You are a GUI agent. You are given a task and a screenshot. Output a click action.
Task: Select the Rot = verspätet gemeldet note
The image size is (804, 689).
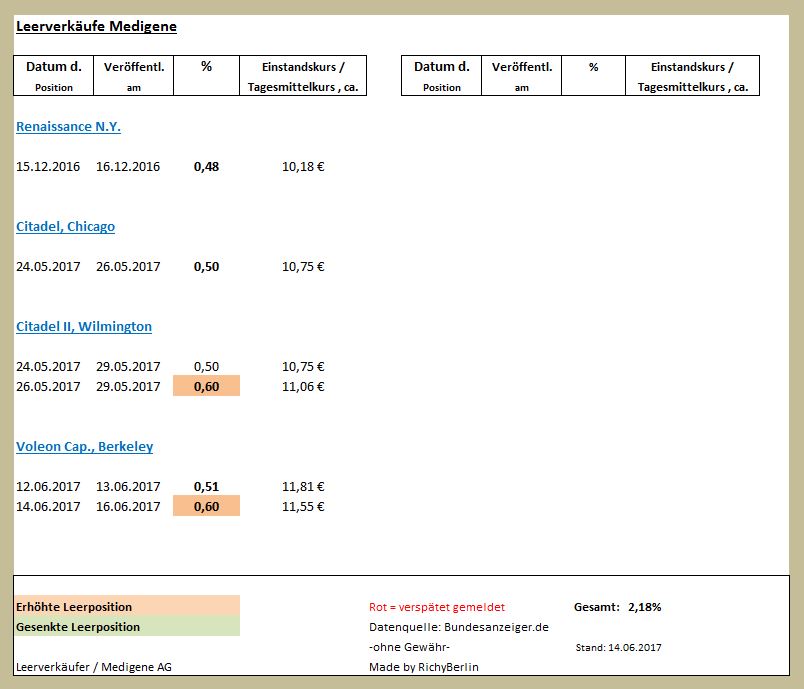point(437,607)
